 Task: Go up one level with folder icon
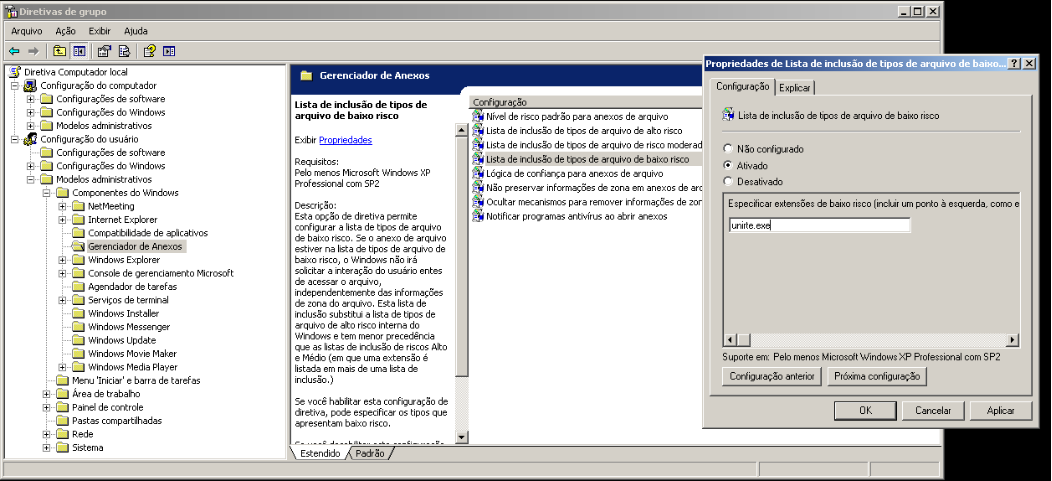[x=60, y=51]
